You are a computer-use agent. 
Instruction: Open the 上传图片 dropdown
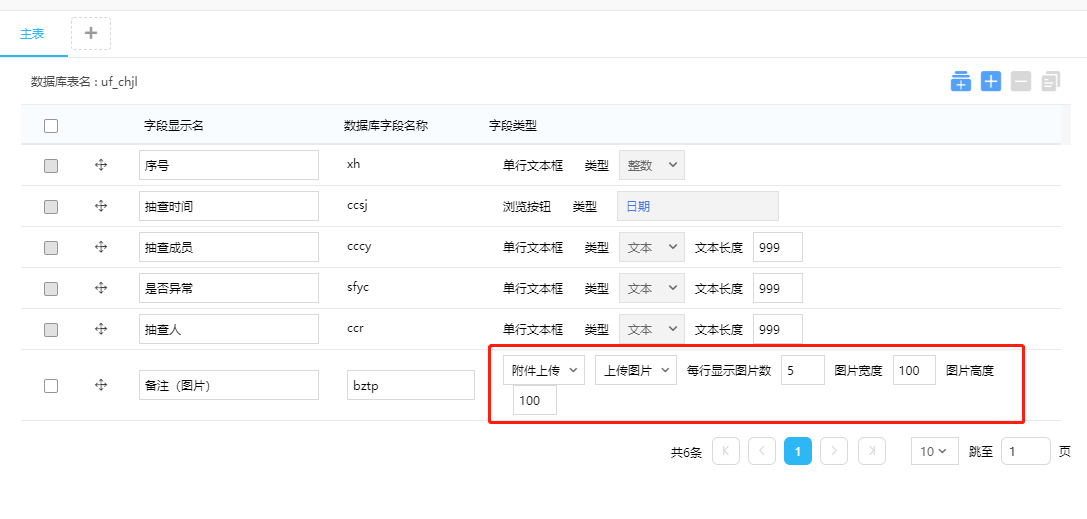(x=636, y=371)
